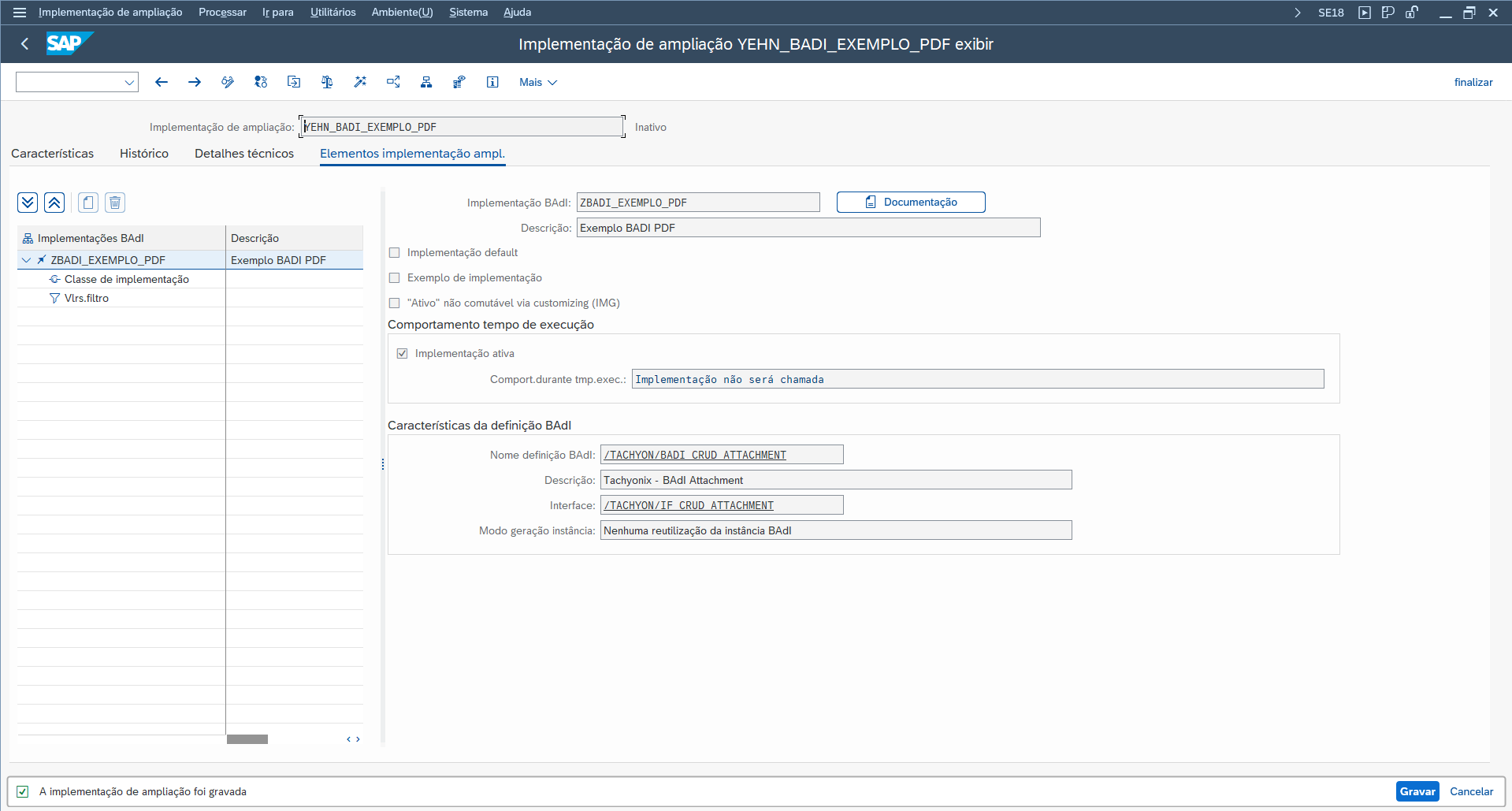This screenshot has width=1512, height=811.
Task: Open the hamburger main menu icon
Action: click(20, 13)
